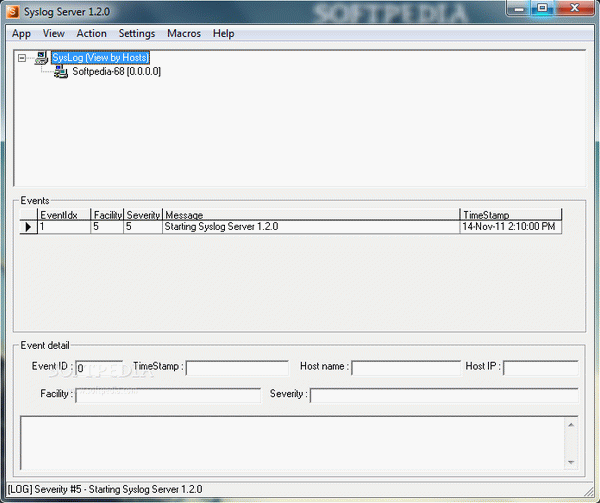Image resolution: width=600 pixels, height=503 pixels.
Task: Click the window resize grip in status bar
Action: 588,491
